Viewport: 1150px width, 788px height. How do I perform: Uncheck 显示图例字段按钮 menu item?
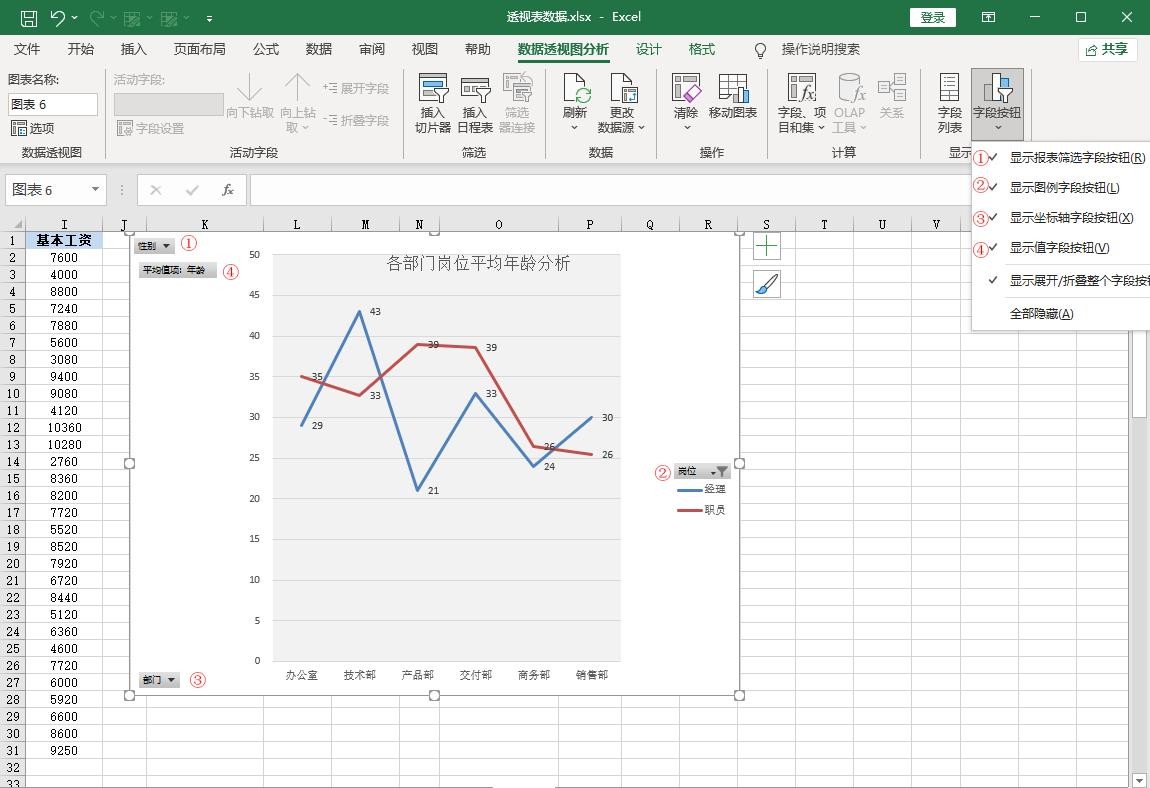tap(1063, 188)
